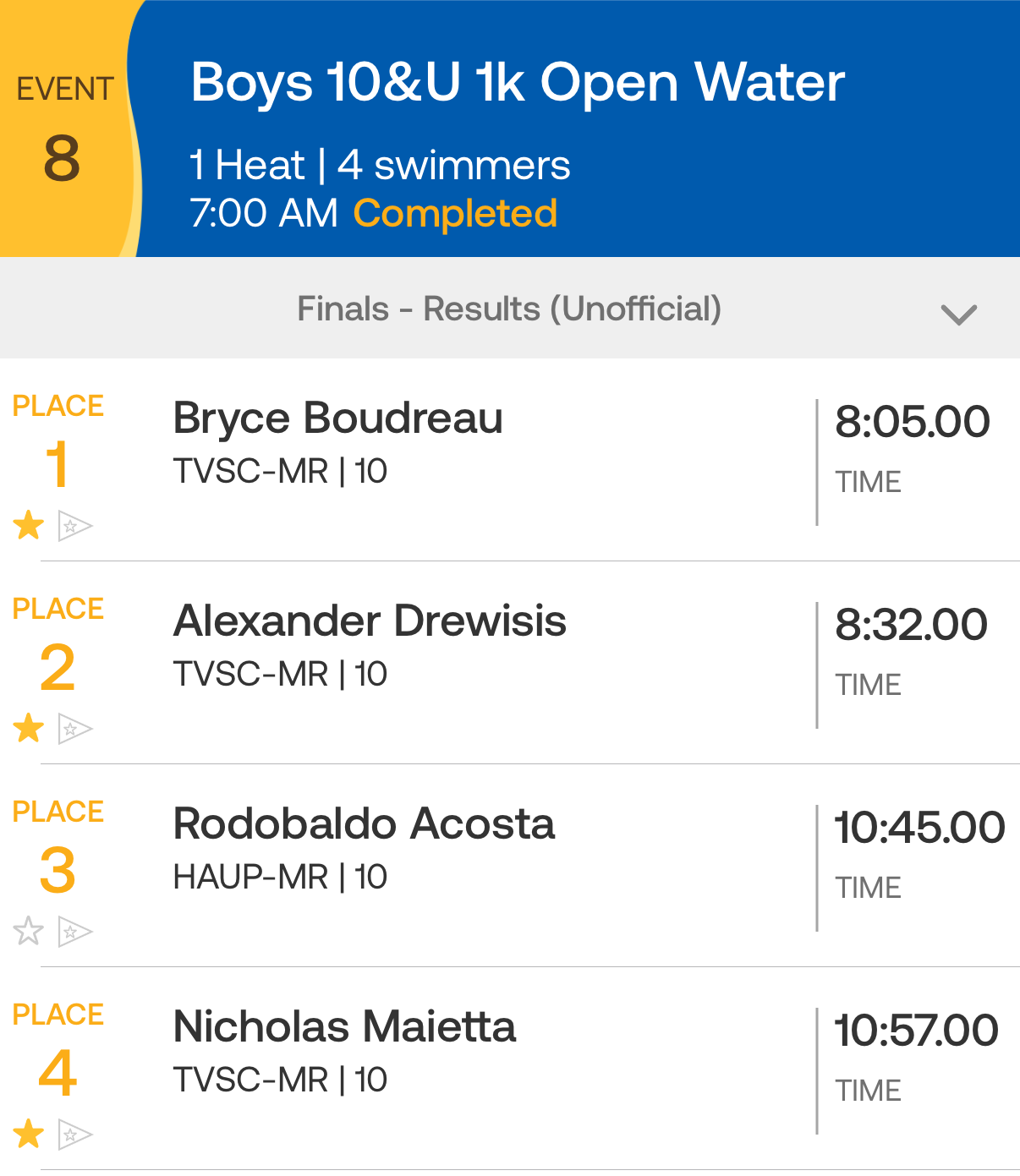This screenshot has width=1020, height=1176.
Task: Toggle favorite star for Alexander Drewisis
Action: pyautogui.click(x=29, y=728)
